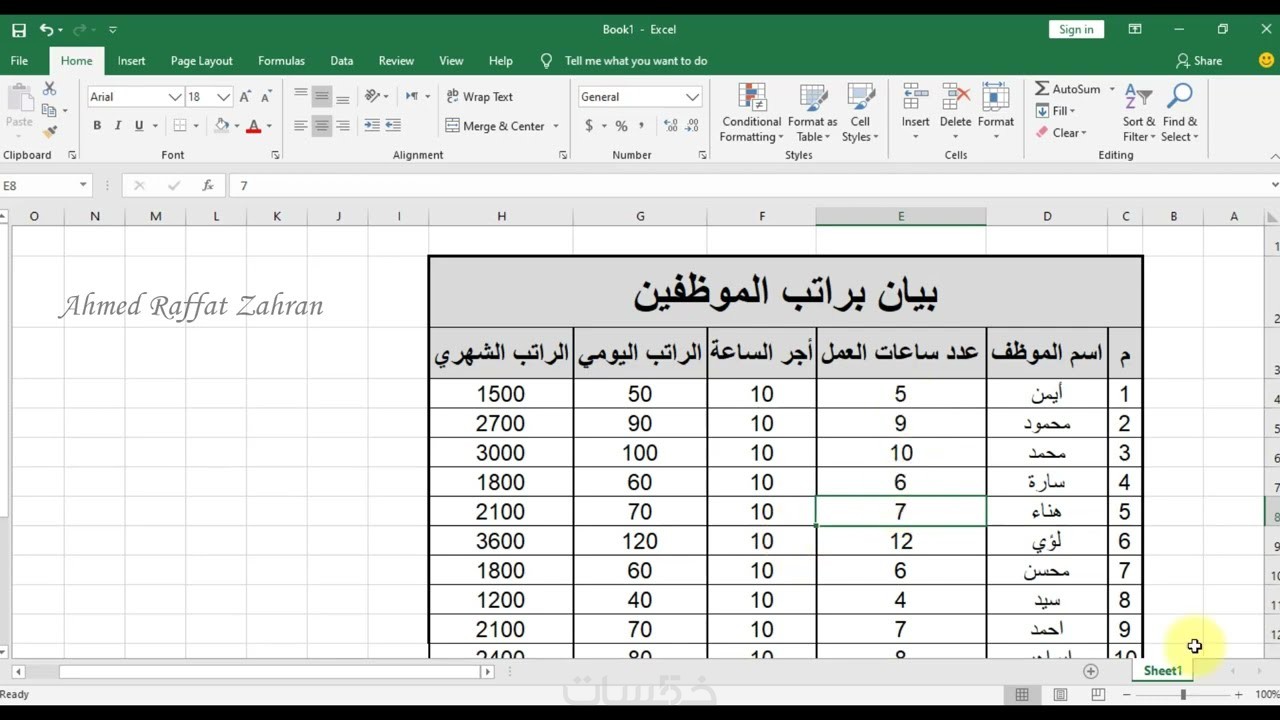Open the General number format dropdown
Image resolution: width=1280 pixels, height=720 pixels.
pos(692,97)
